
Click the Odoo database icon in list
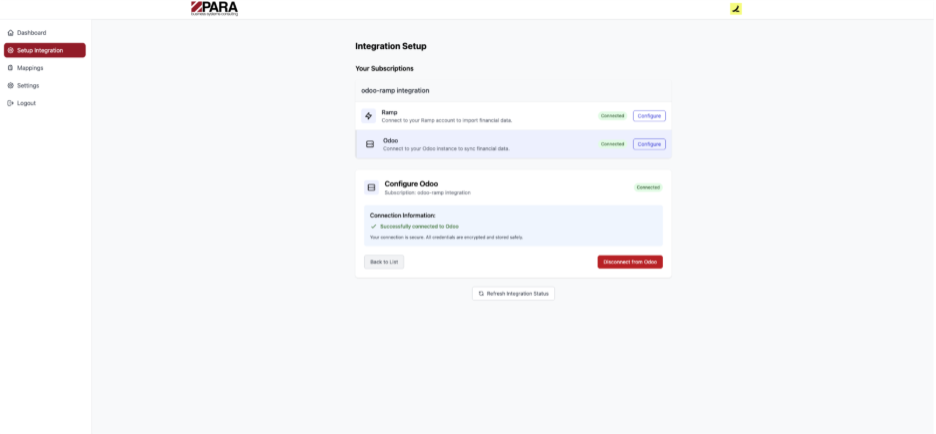click(x=370, y=144)
